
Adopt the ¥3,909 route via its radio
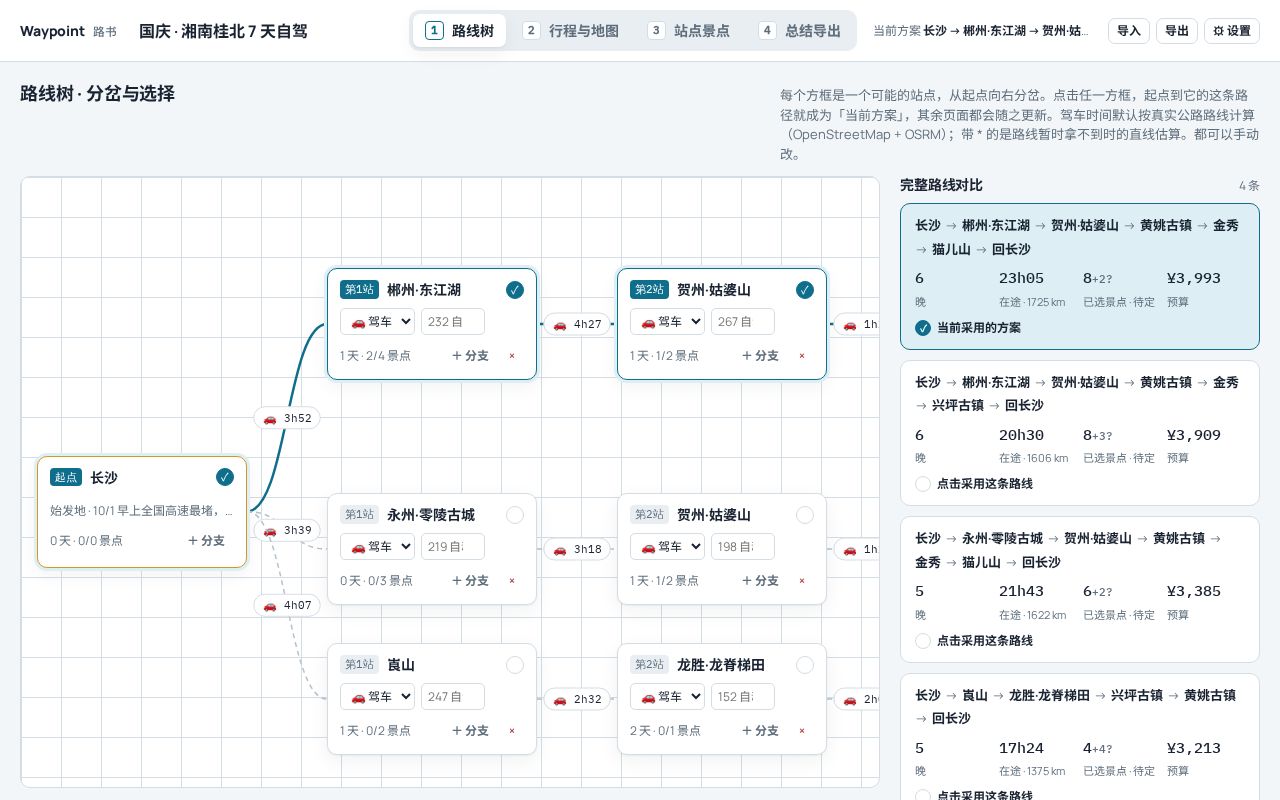[923, 484]
